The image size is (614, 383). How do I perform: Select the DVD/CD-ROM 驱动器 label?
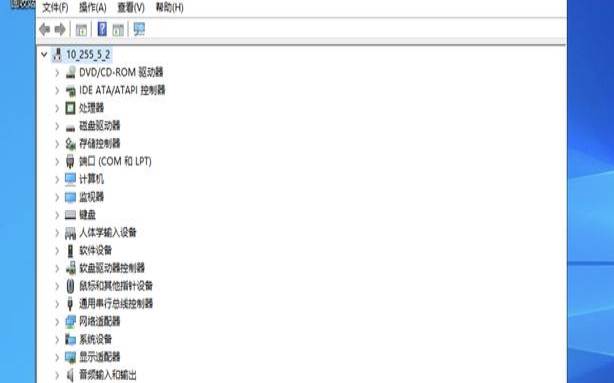(121, 72)
